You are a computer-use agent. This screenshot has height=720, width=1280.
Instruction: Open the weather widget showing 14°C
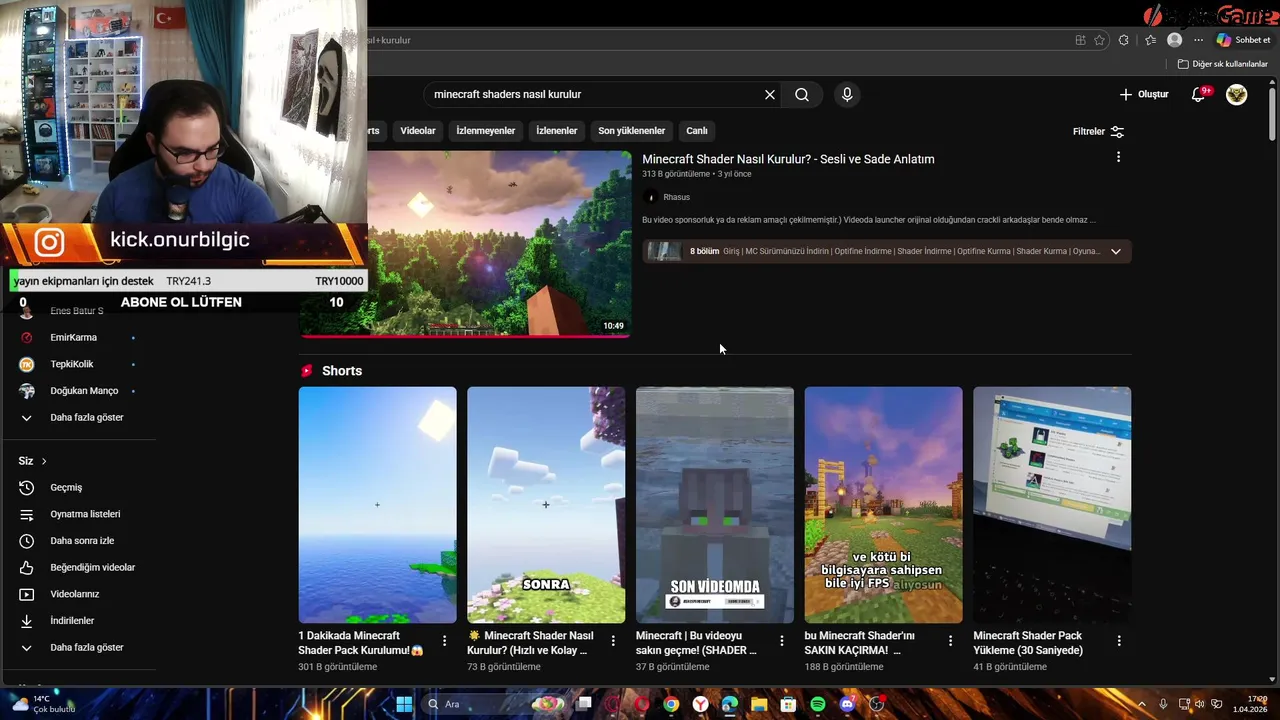[x=42, y=704]
